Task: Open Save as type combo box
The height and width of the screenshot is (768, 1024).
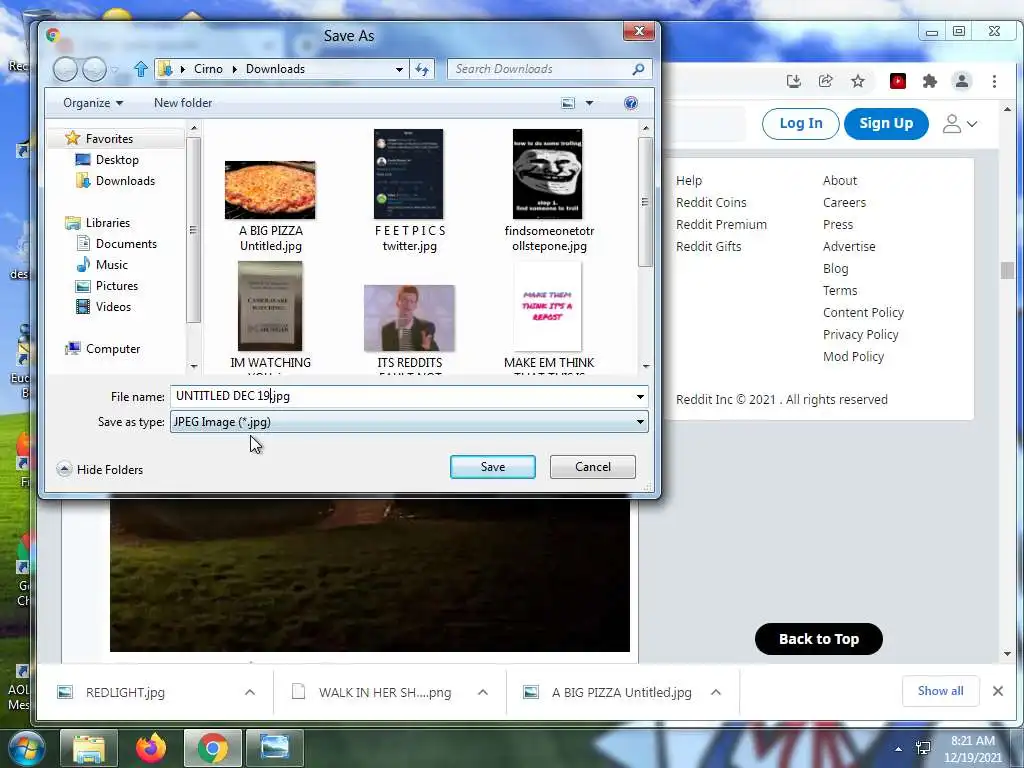Action: click(409, 422)
